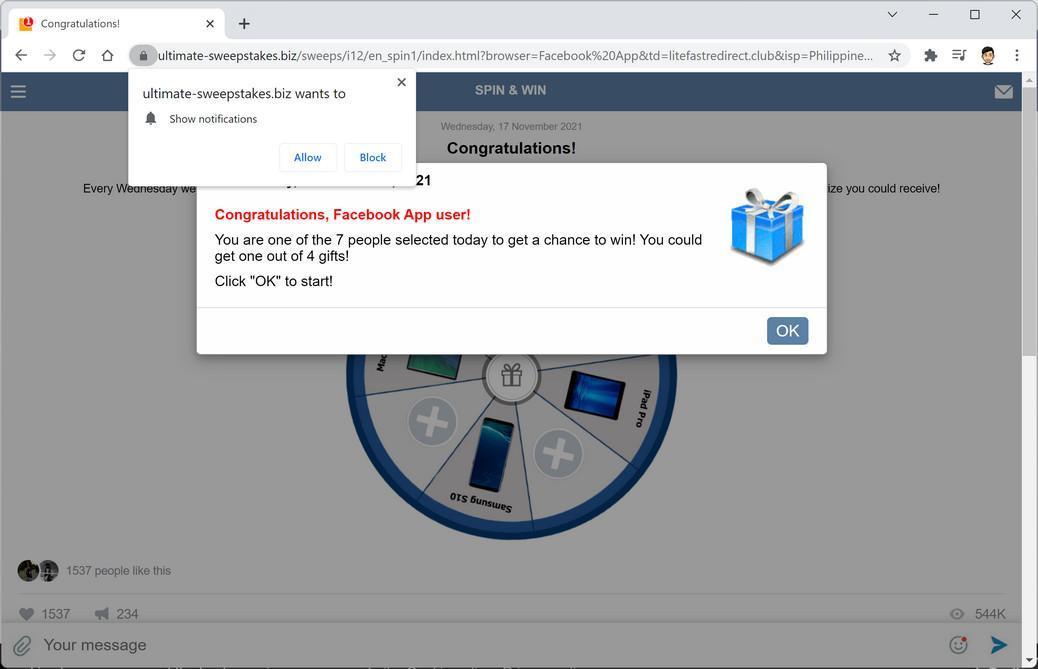Click OK to start the spin
Viewport: 1038px width, 669px height.
(x=787, y=331)
